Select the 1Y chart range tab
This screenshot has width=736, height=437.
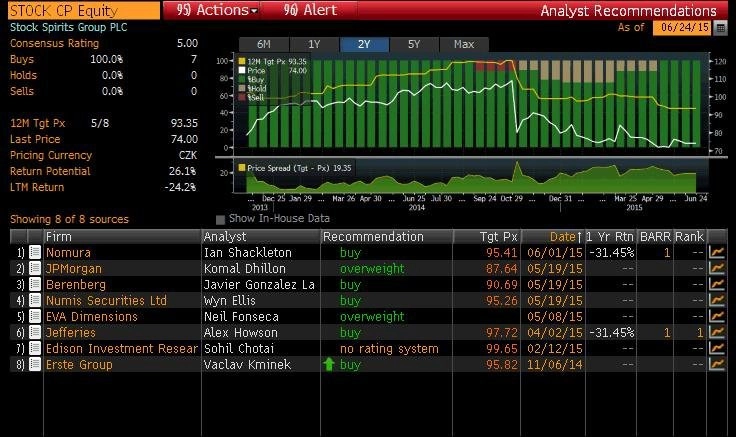(x=314, y=45)
